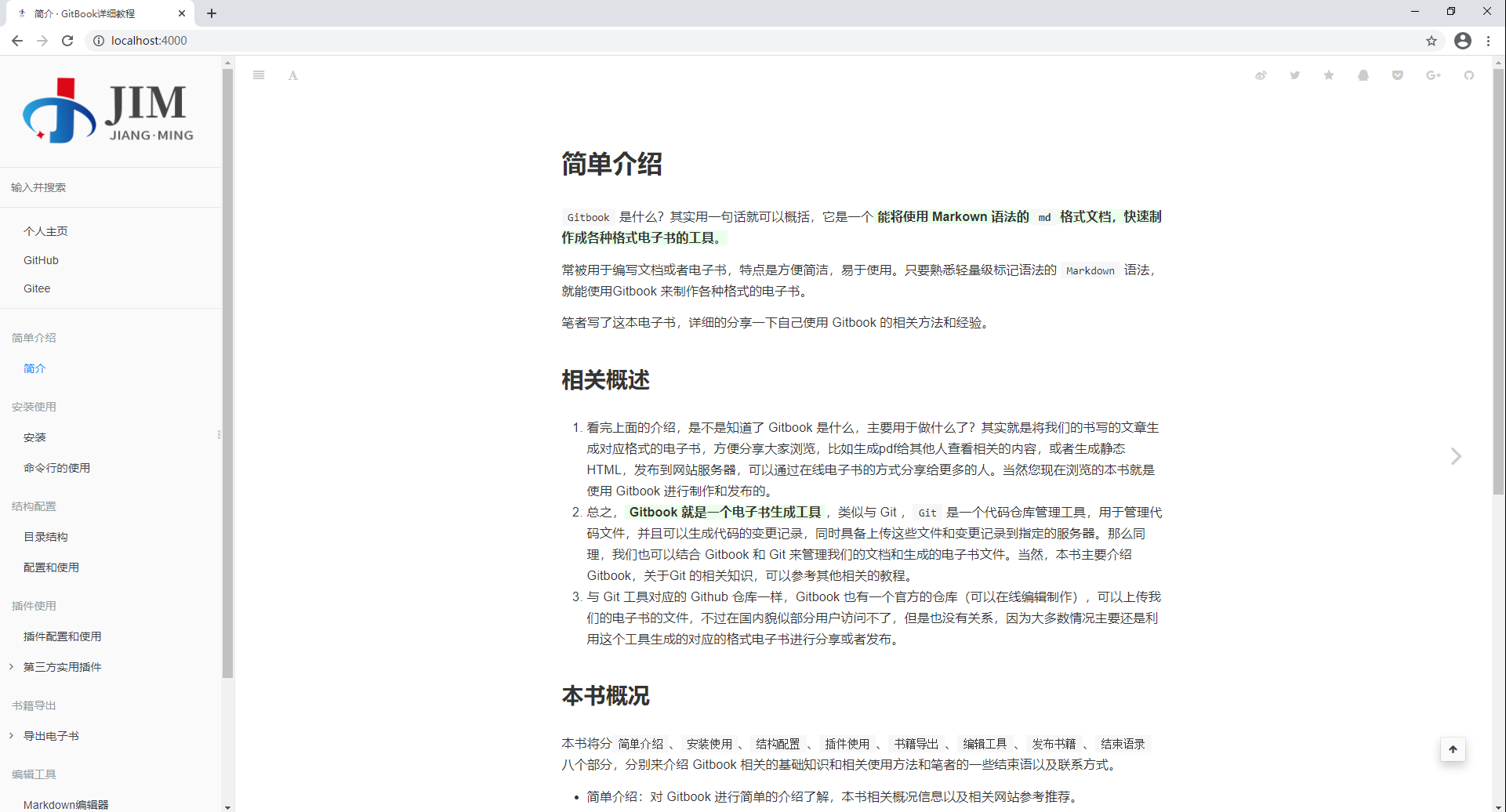The image size is (1506, 812).
Task: Click the 本书概况 heading
Action: tap(605, 696)
